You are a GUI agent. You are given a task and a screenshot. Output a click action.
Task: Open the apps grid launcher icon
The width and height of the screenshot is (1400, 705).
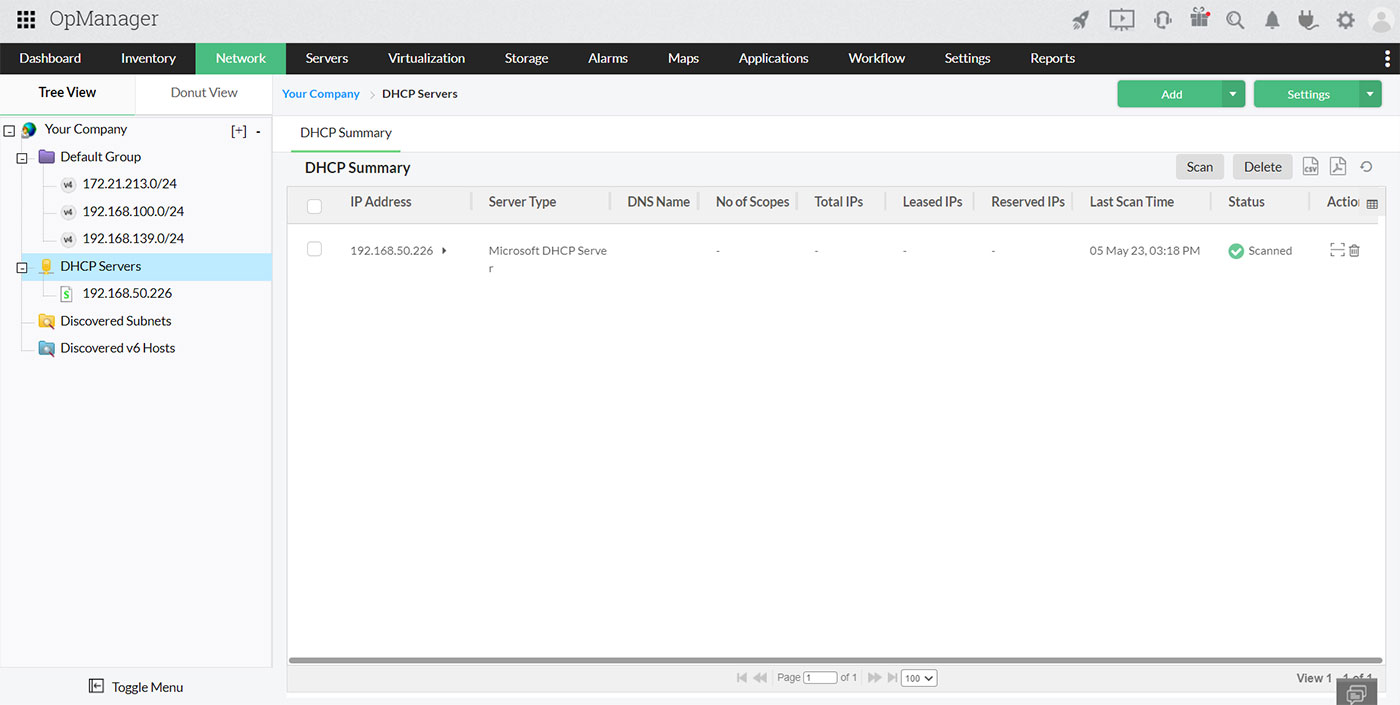pos(26,19)
